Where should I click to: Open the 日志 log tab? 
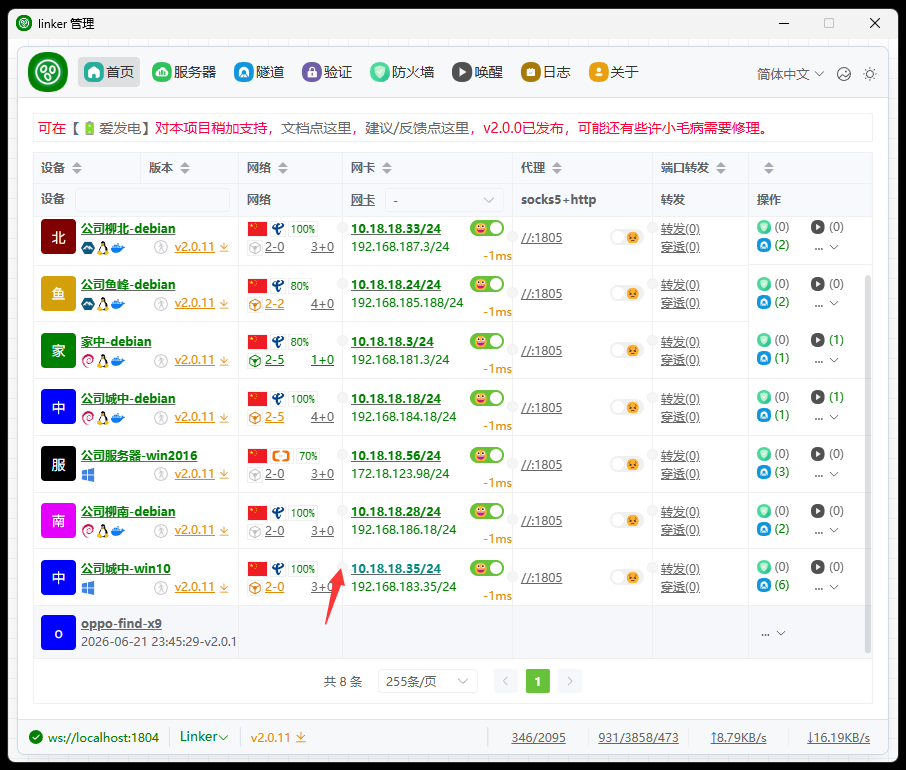(x=545, y=72)
